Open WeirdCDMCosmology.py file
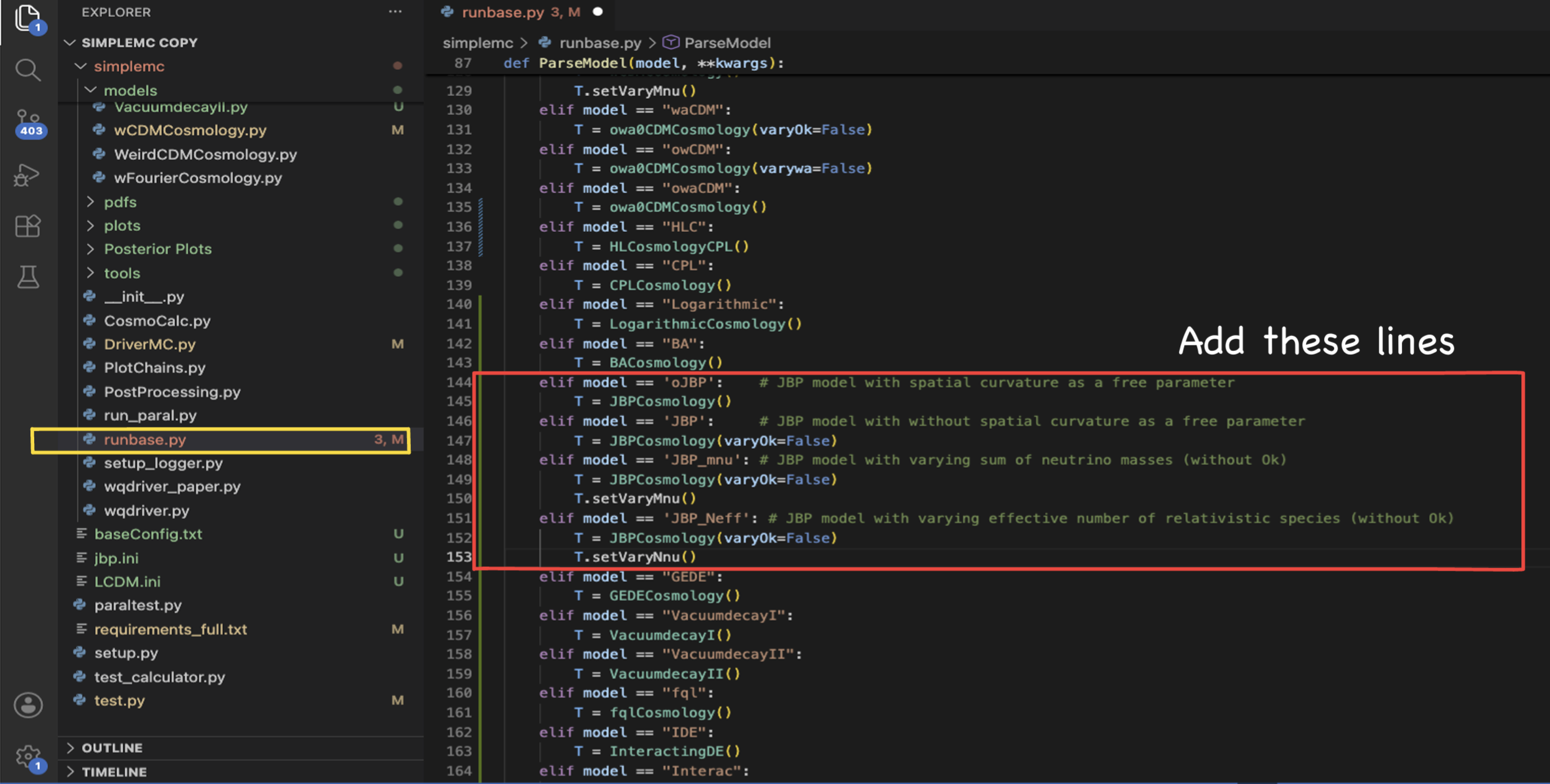The width and height of the screenshot is (1550, 784). tap(205, 154)
